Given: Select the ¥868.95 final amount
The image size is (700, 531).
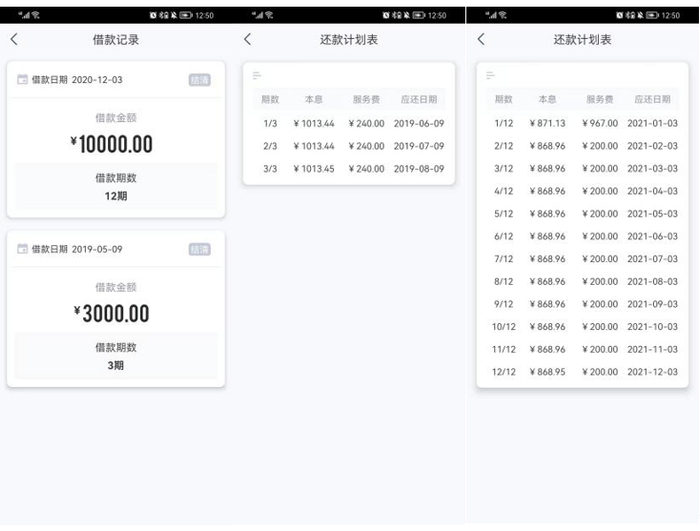Looking at the screenshot, I should point(547,372).
